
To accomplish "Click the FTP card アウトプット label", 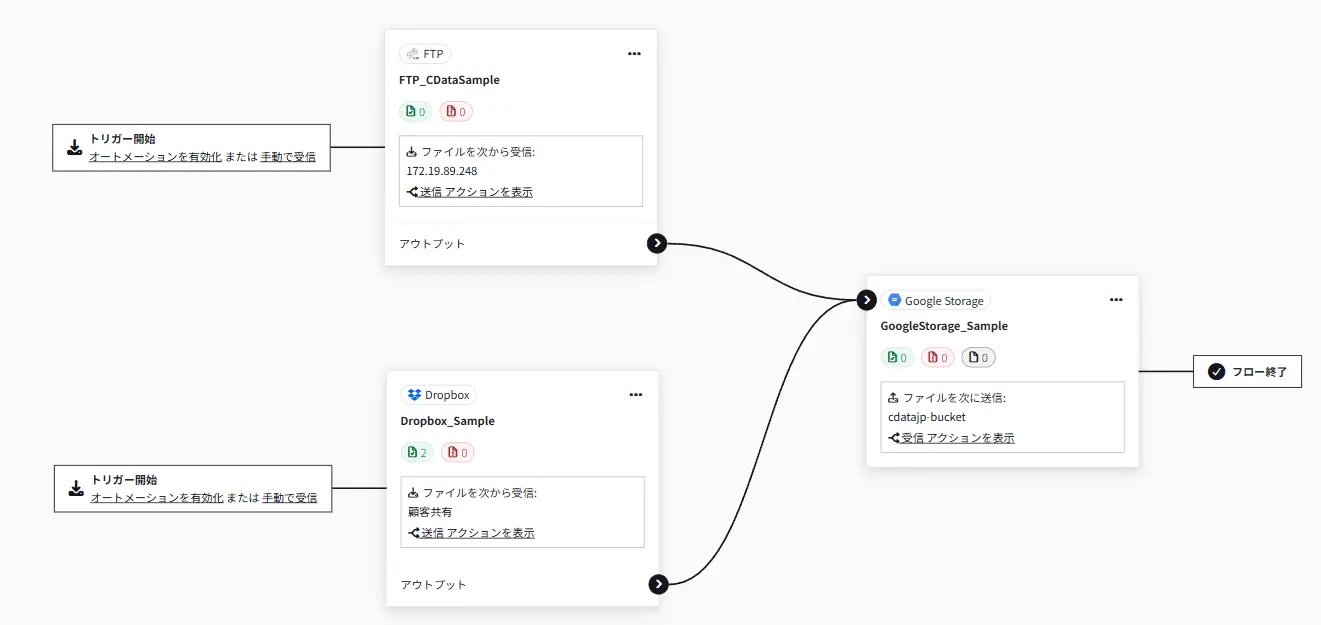I will [432, 243].
